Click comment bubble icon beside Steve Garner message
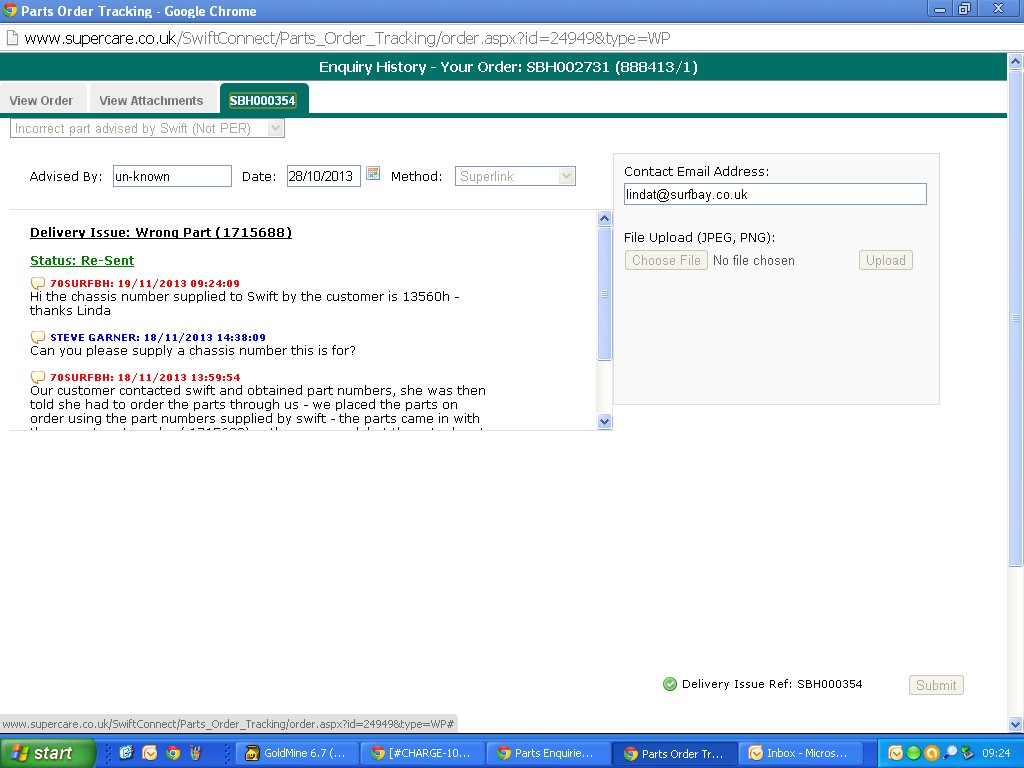This screenshot has height=768, width=1024. click(x=38, y=338)
